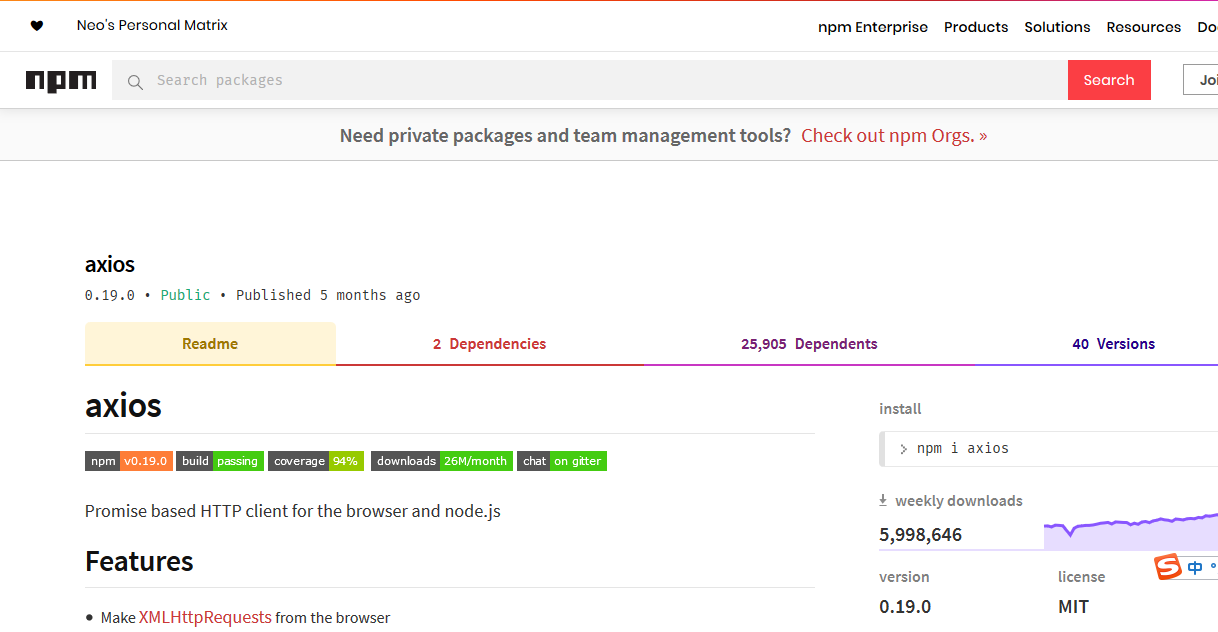Open the Resources menu
Screen dimensions: 1218x632
click(1143, 27)
